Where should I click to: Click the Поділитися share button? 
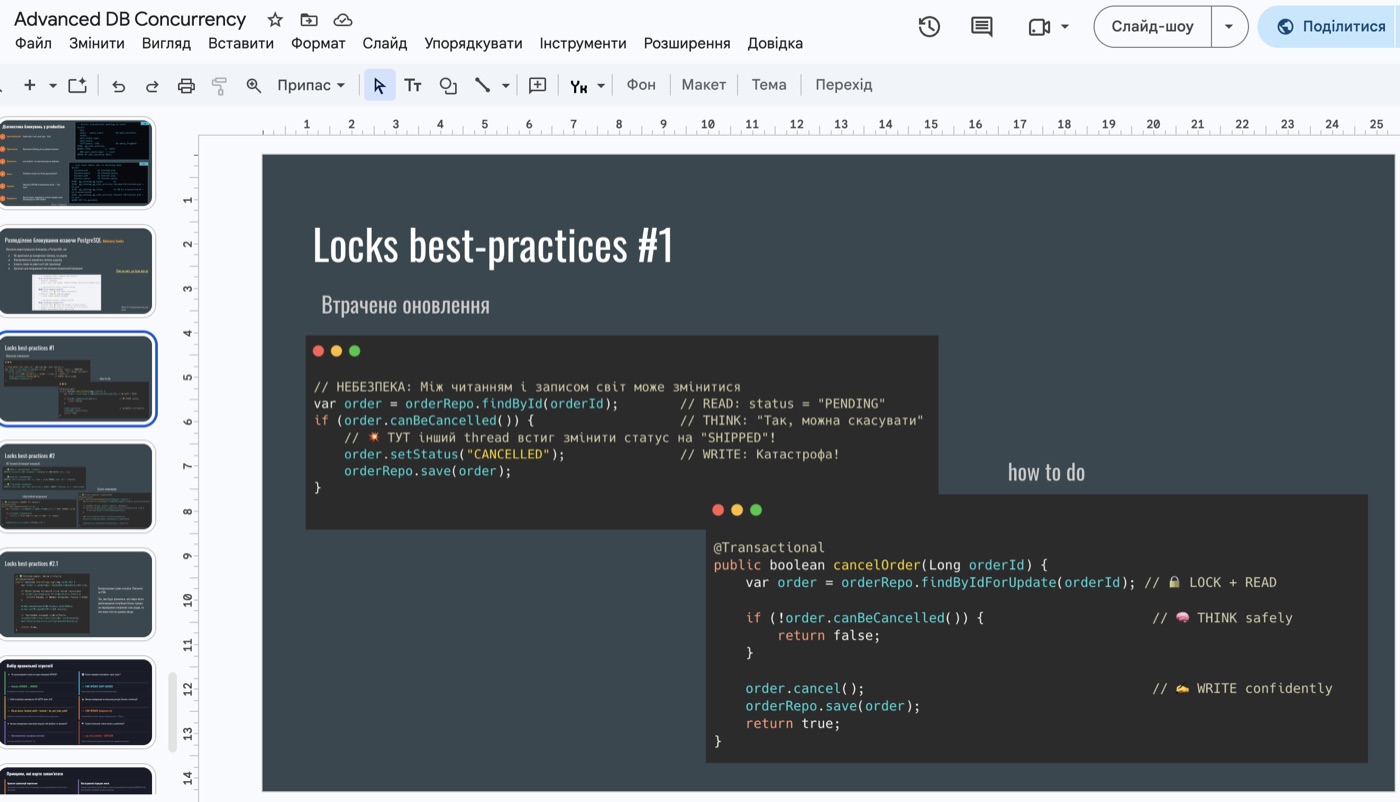[1330, 27]
